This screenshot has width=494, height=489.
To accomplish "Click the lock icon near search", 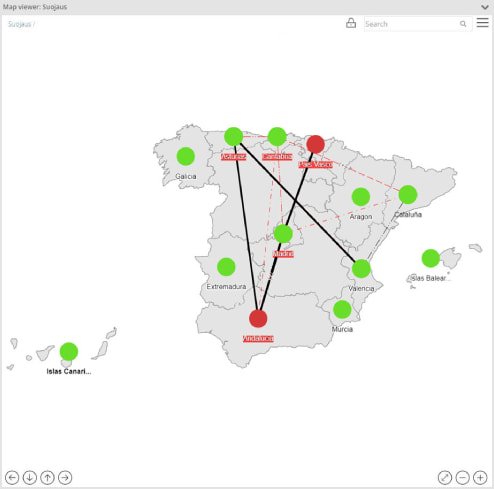I will tap(351, 23).
